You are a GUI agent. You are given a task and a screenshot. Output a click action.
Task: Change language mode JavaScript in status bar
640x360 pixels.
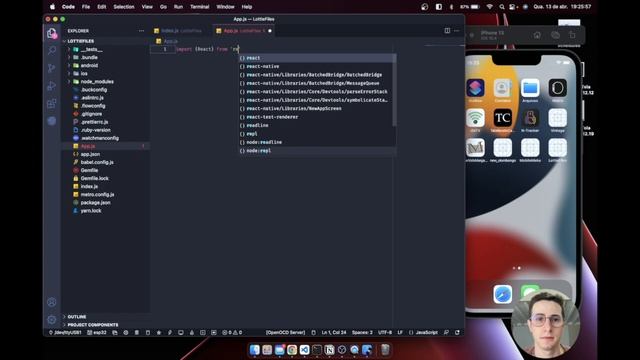pos(427,333)
